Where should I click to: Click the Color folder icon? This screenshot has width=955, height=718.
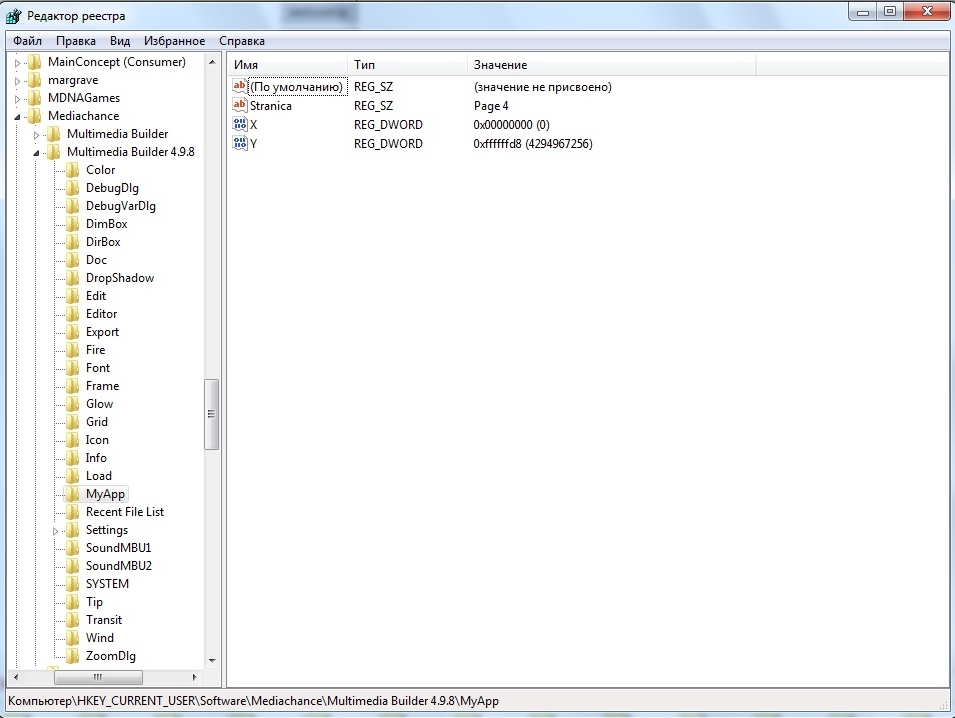tap(72, 170)
